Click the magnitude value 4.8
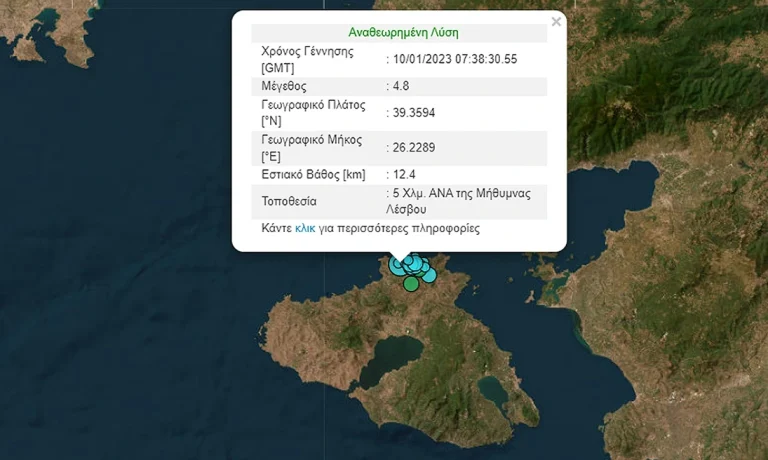Image resolution: width=768 pixels, height=460 pixels. 401,86
